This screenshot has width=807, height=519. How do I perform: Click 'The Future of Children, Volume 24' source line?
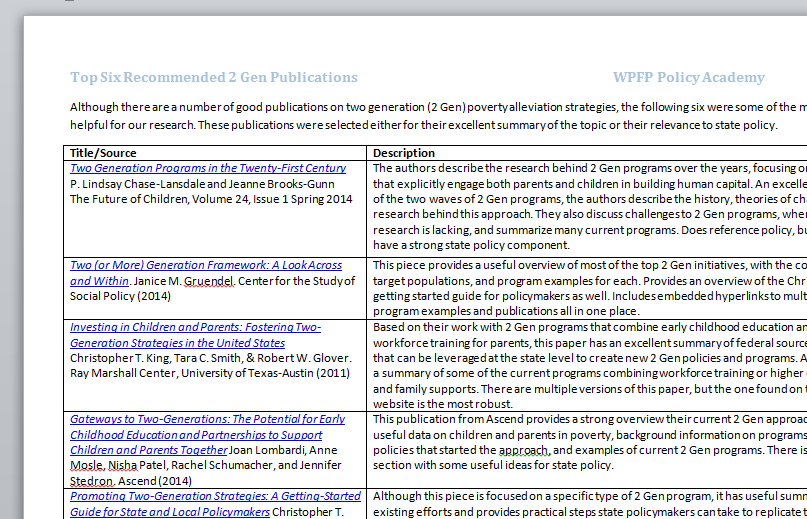(212, 199)
